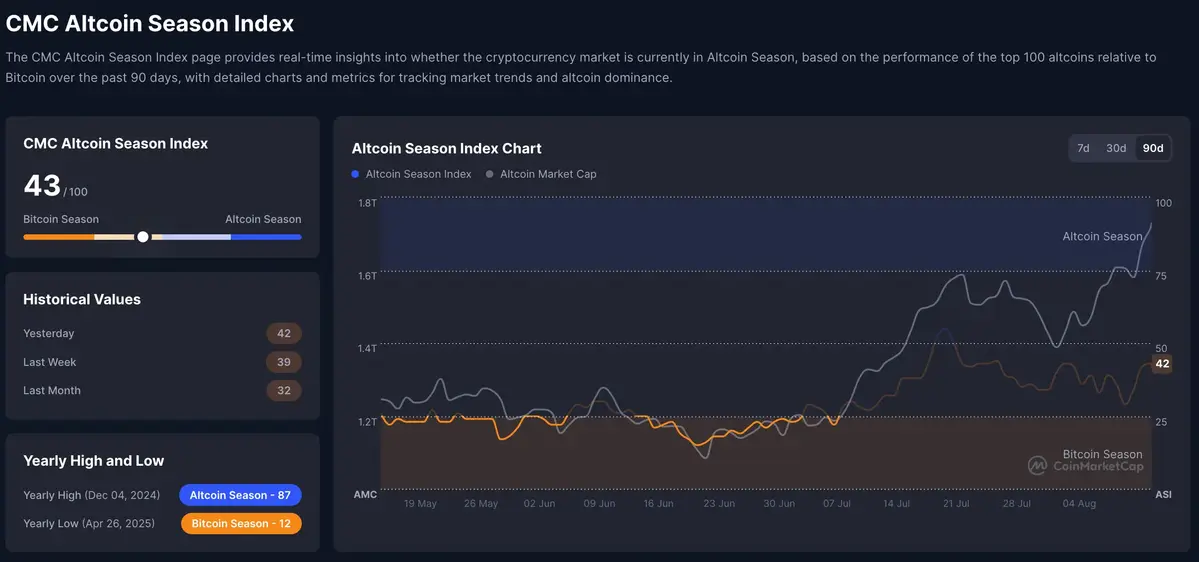Click the white index slider knob

142,237
